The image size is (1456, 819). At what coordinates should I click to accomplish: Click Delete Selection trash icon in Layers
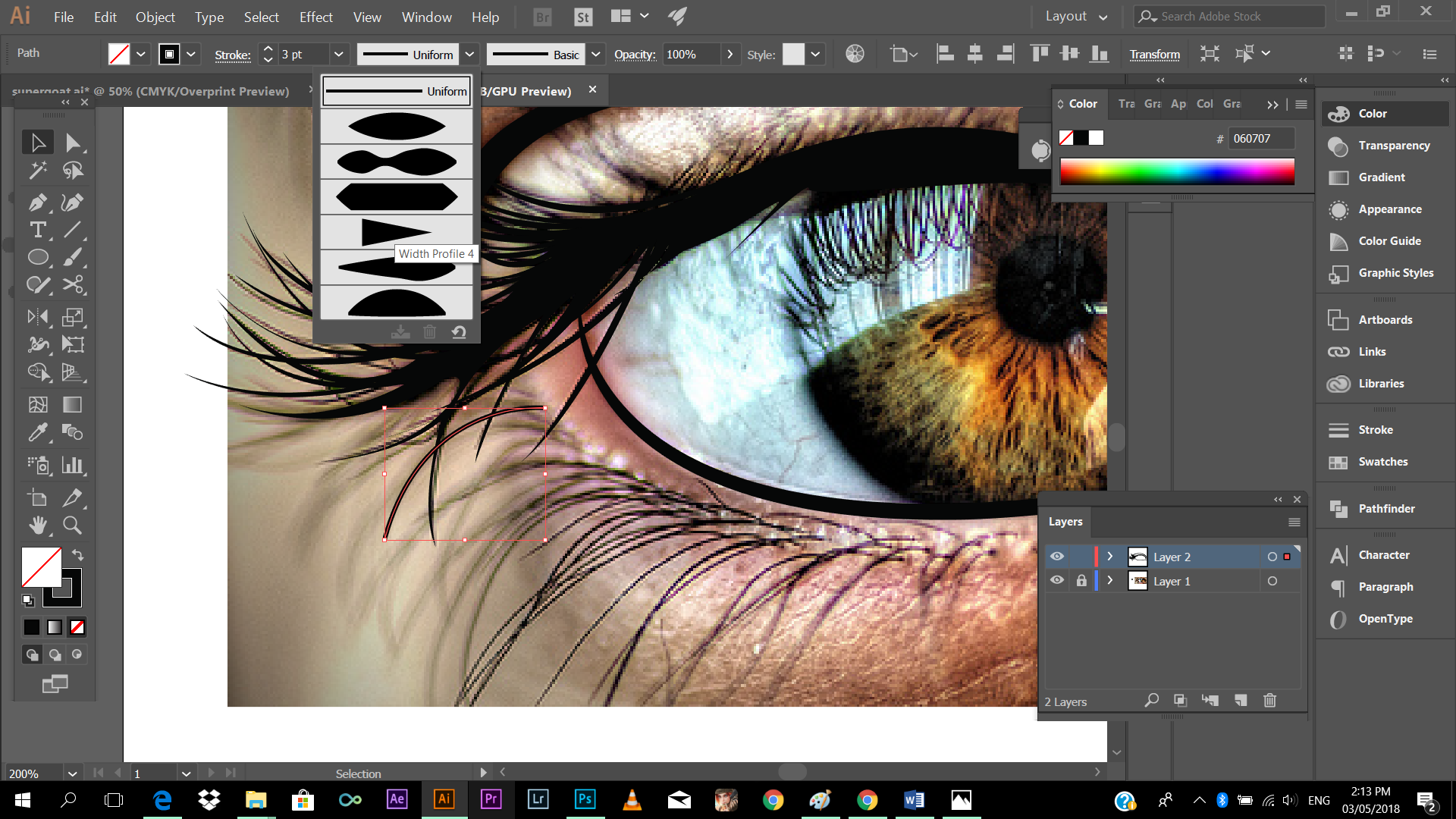coord(1270,701)
